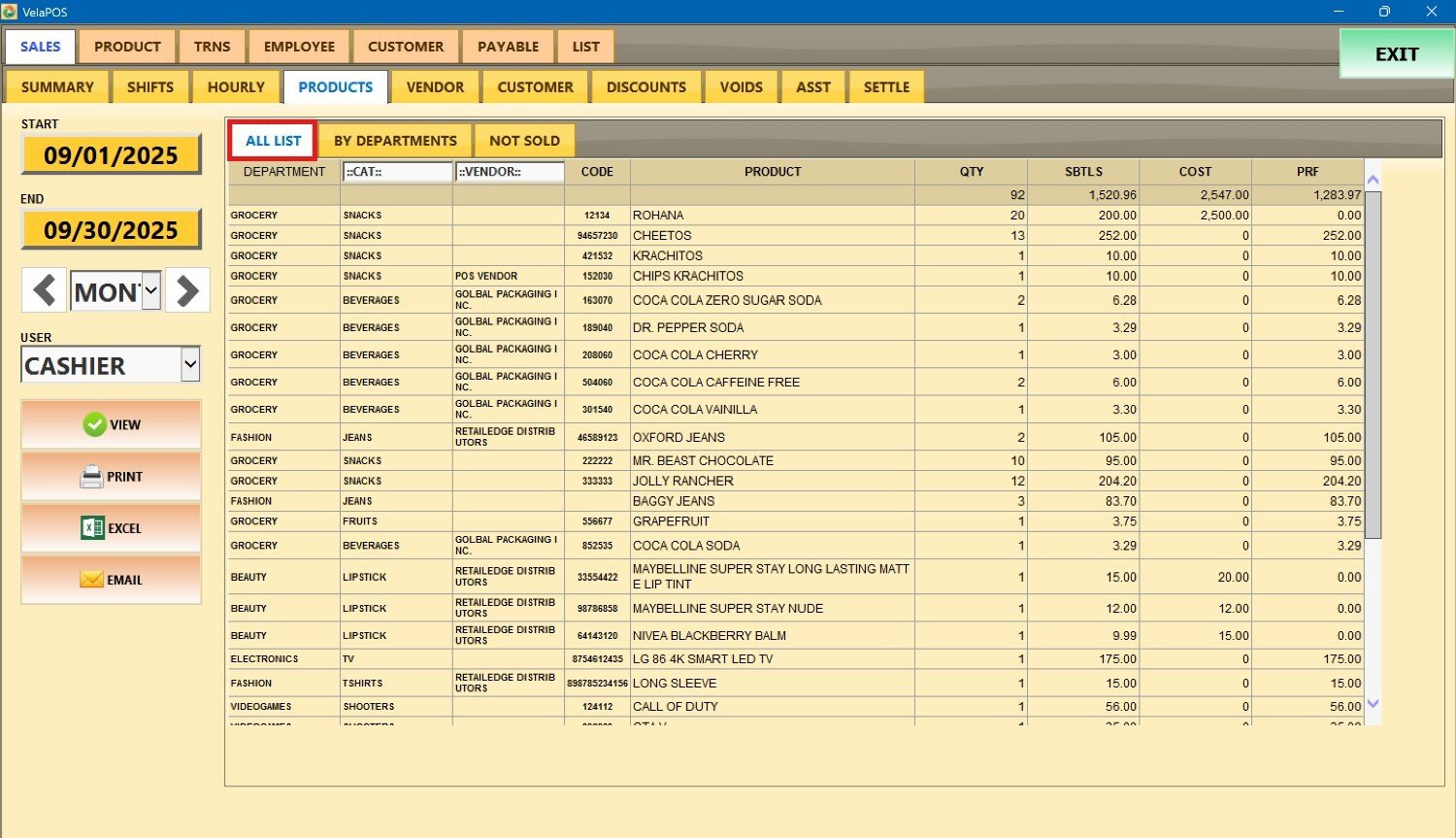Go to previous period with left arrow
The image size is (1456, 838).
[x=44, y=290]
